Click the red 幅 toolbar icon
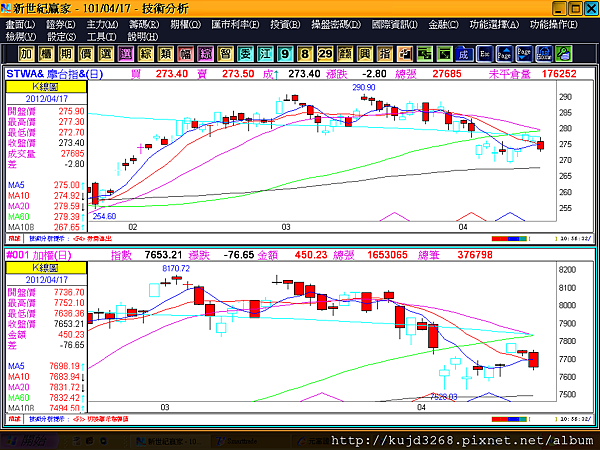The height and width of the screenshot is (450, 600). click(185, 54)
